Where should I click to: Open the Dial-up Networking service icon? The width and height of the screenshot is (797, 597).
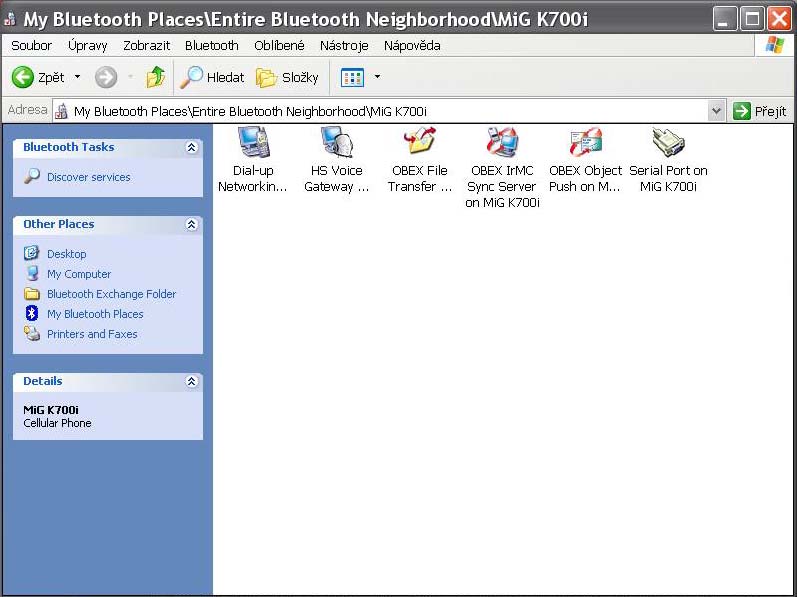tap(253, 142)
